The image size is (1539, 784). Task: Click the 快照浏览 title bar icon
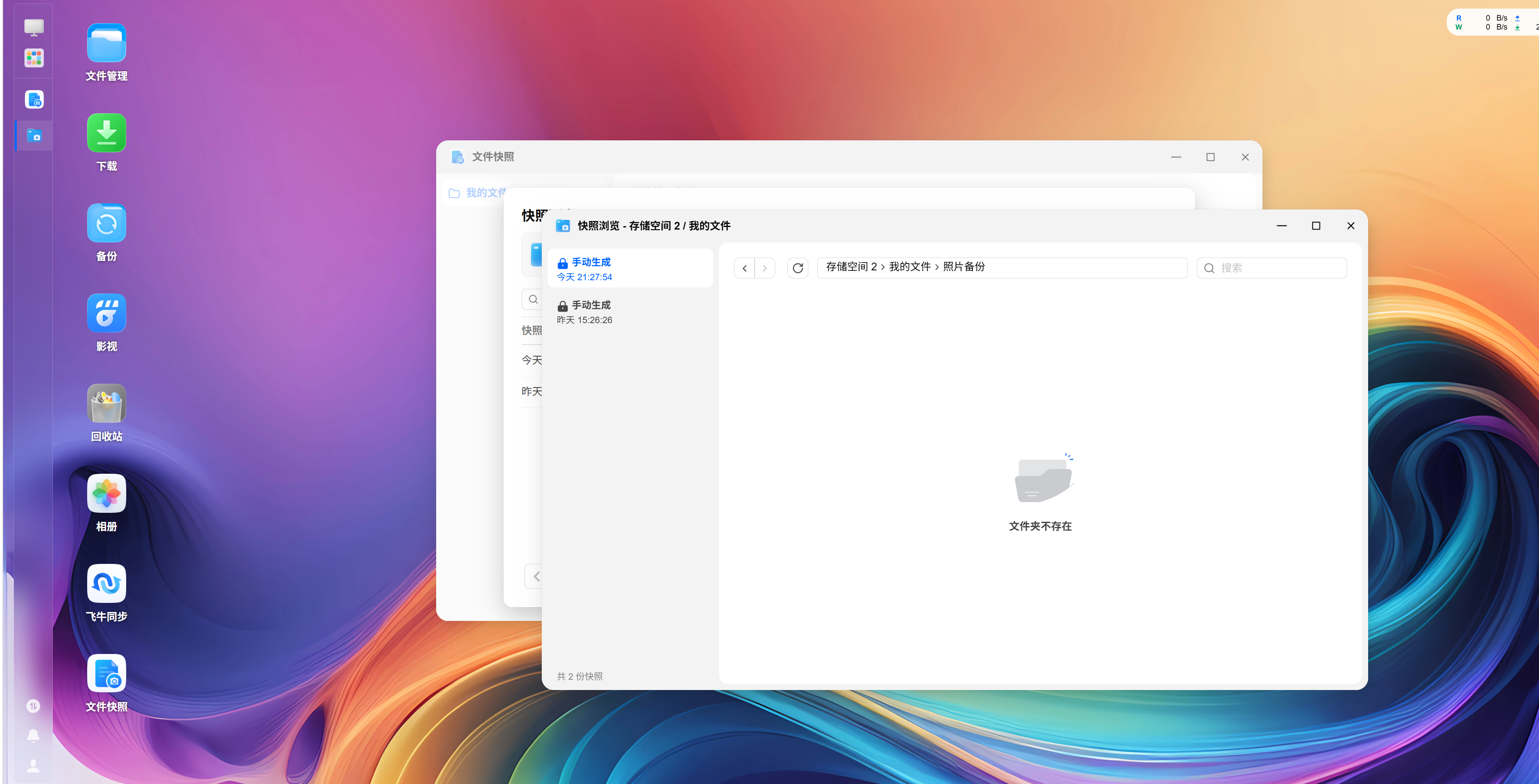pos(563,226)
